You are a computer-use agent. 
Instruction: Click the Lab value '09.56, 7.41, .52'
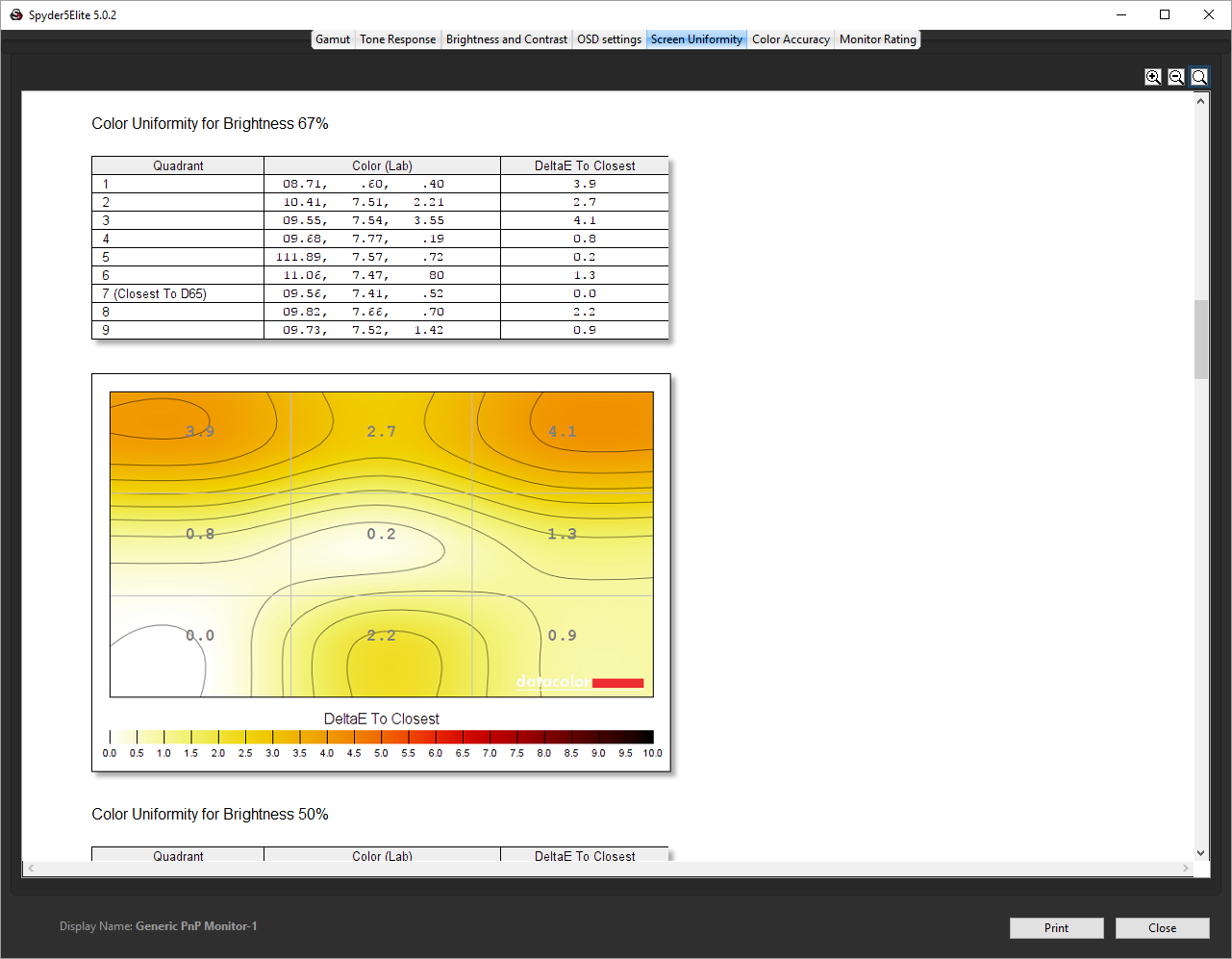[x=364, y=293]
